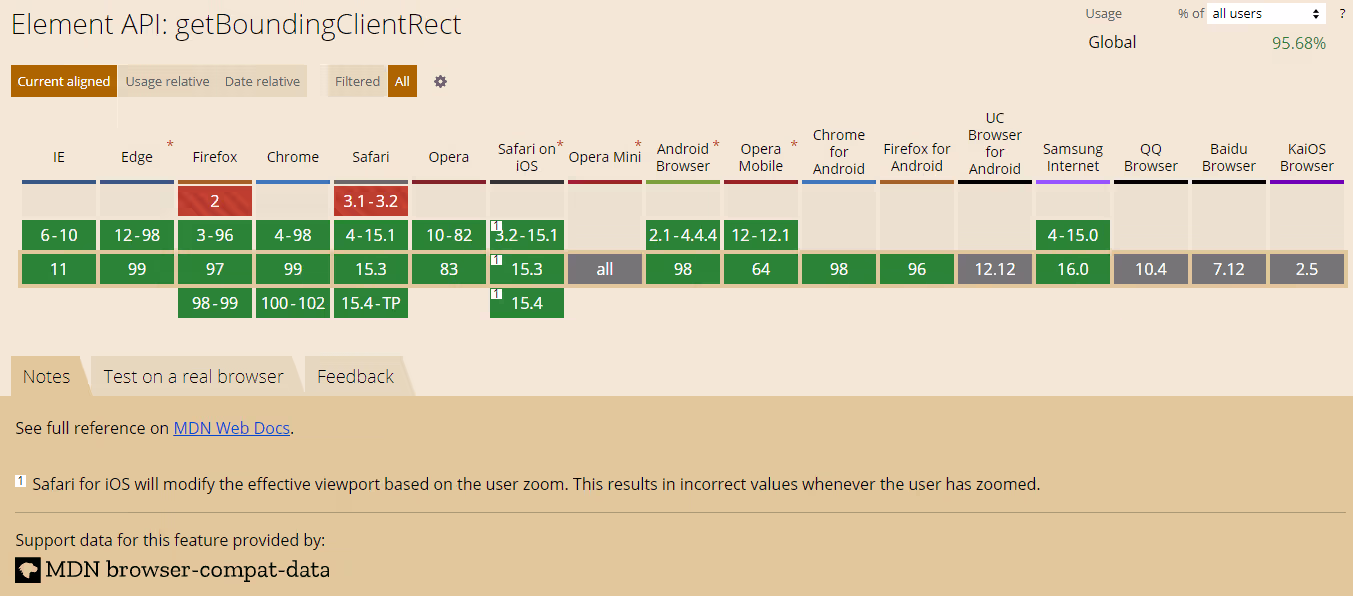The height and width of the screenshot is (596, 1353).
Task: Follow the MDN Web Docs link
Action: click(x=232, y=428)
